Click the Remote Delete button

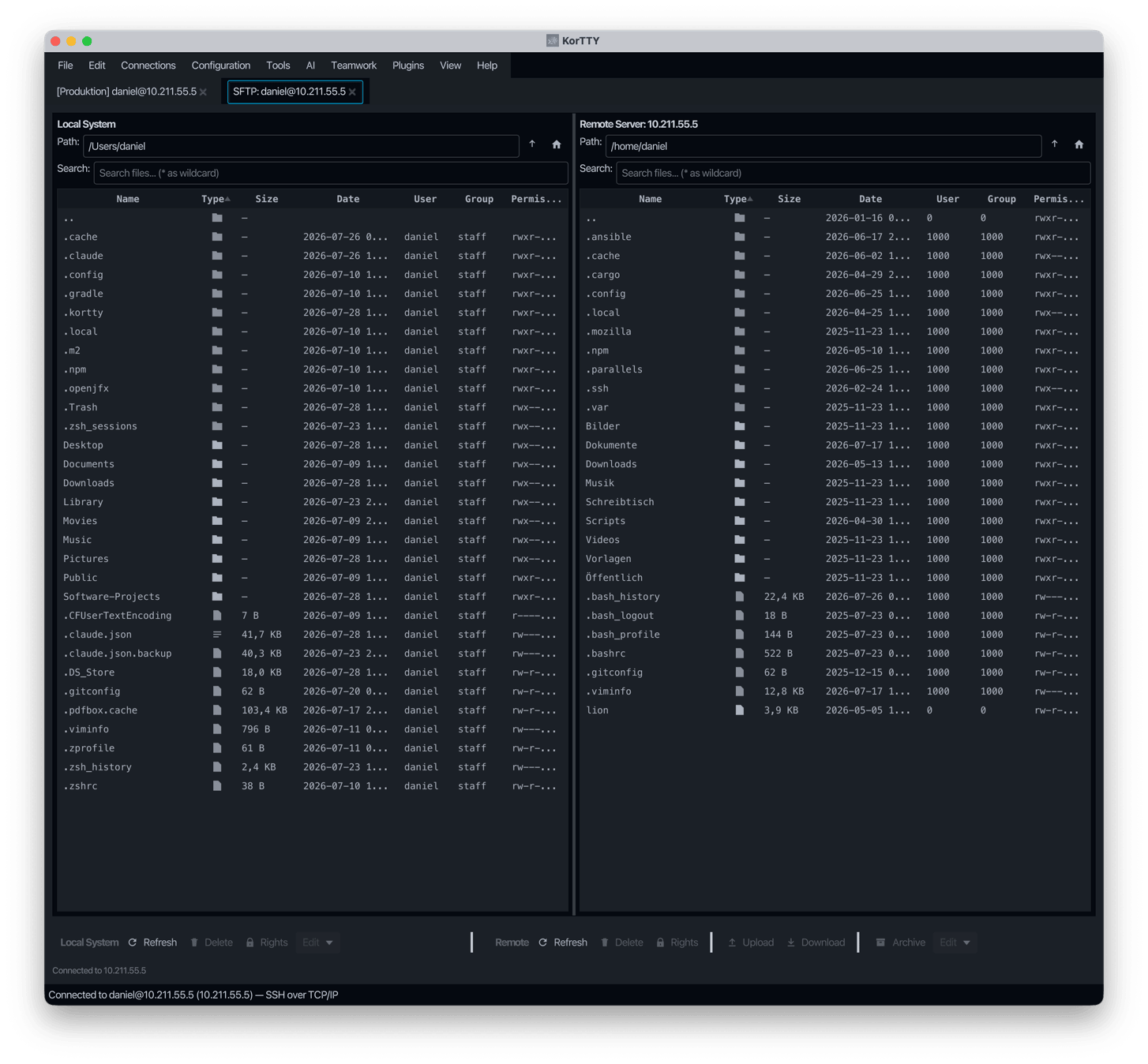tap(622, 942)
